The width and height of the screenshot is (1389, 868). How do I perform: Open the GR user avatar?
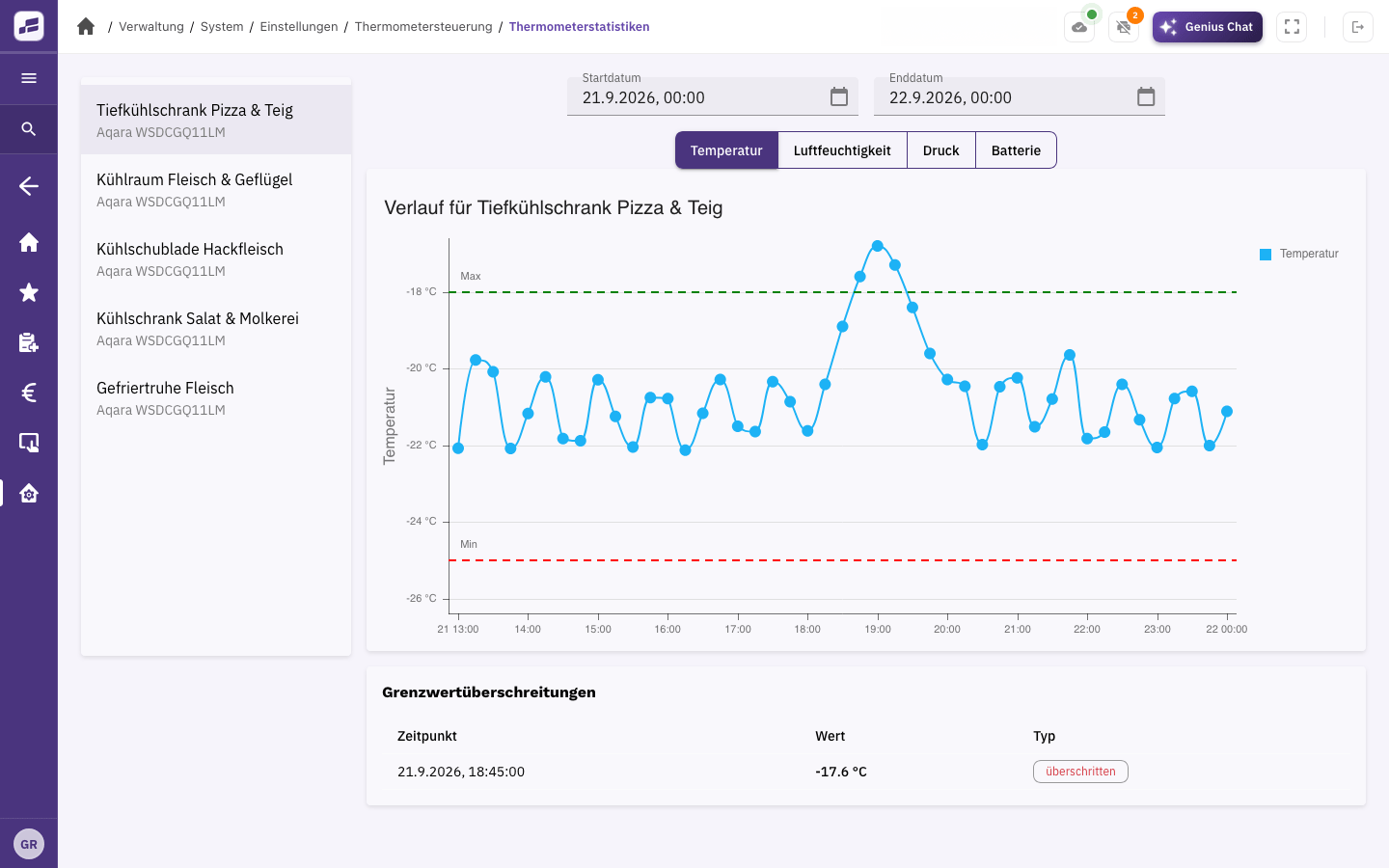tap(29, 844)
